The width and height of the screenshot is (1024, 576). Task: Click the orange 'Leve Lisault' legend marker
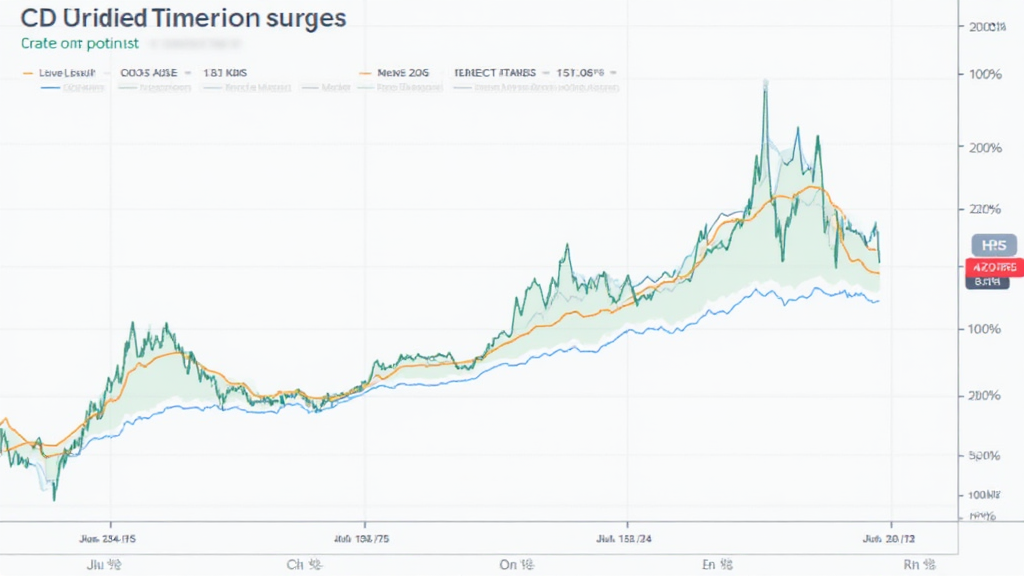pos(27,73)
